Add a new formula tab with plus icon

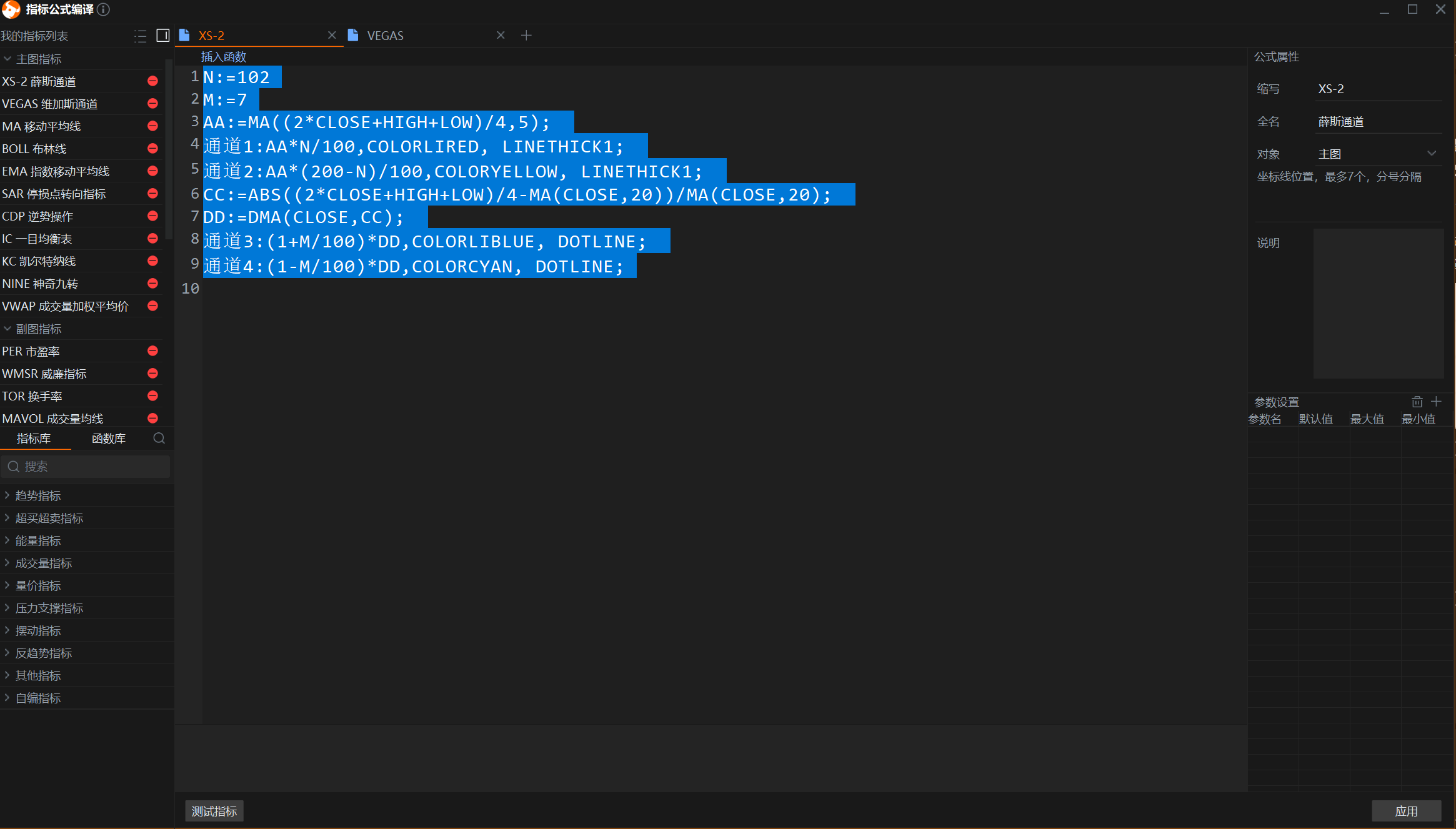click(526, 36)
